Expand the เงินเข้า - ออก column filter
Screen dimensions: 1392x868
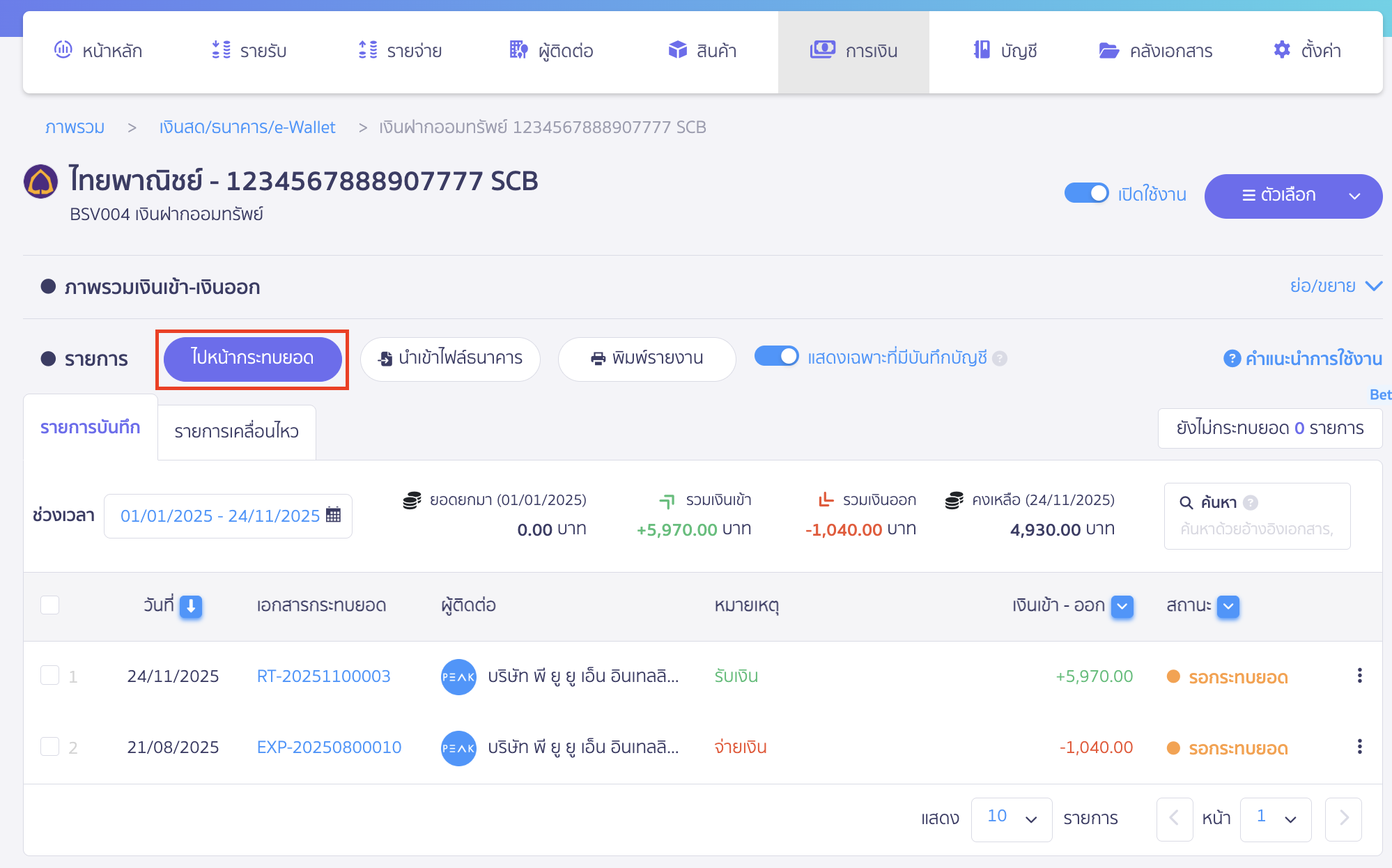(1122, 606)
